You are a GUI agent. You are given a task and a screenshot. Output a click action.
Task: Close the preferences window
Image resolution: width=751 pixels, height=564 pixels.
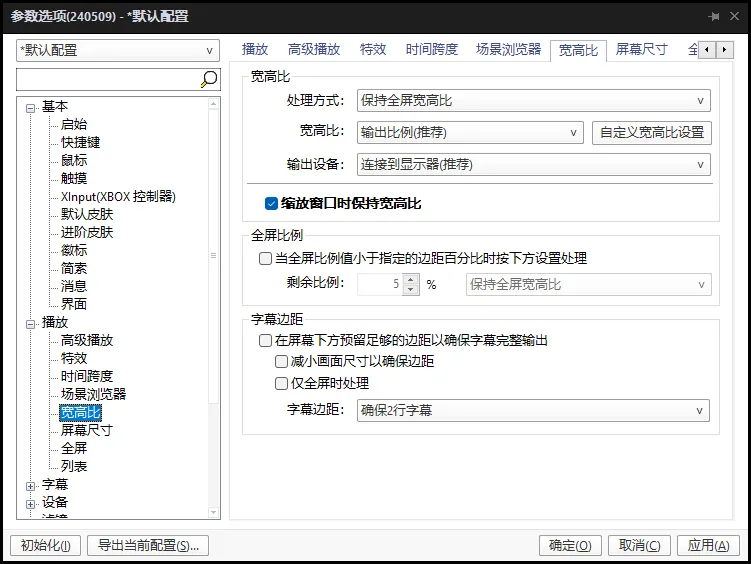tap(734, 16)
